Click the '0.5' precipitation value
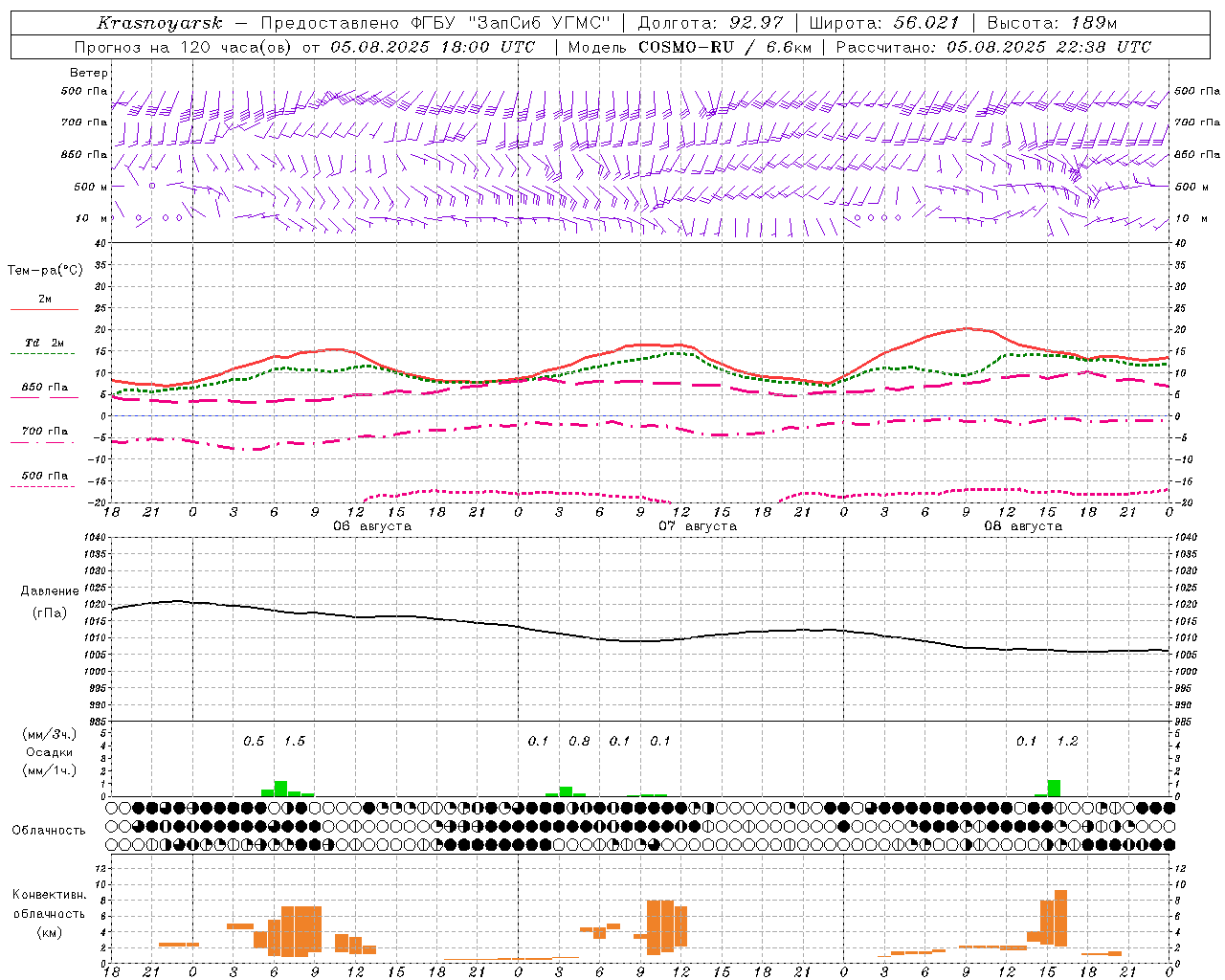Image resolution: width=1225 pixels, height=980 pixels. tap(254, 742)
